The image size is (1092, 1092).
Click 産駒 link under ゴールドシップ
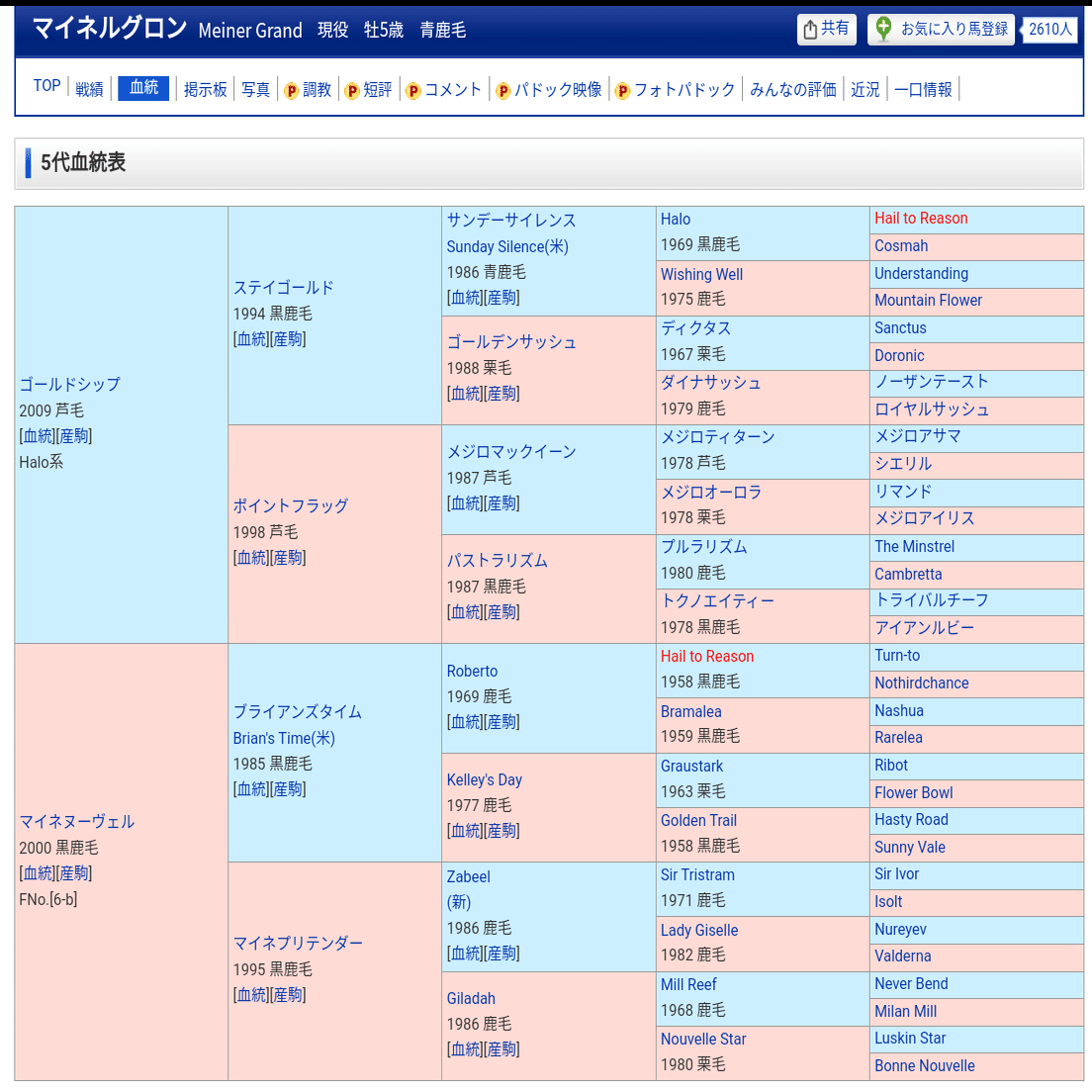(x=74, y=436)
